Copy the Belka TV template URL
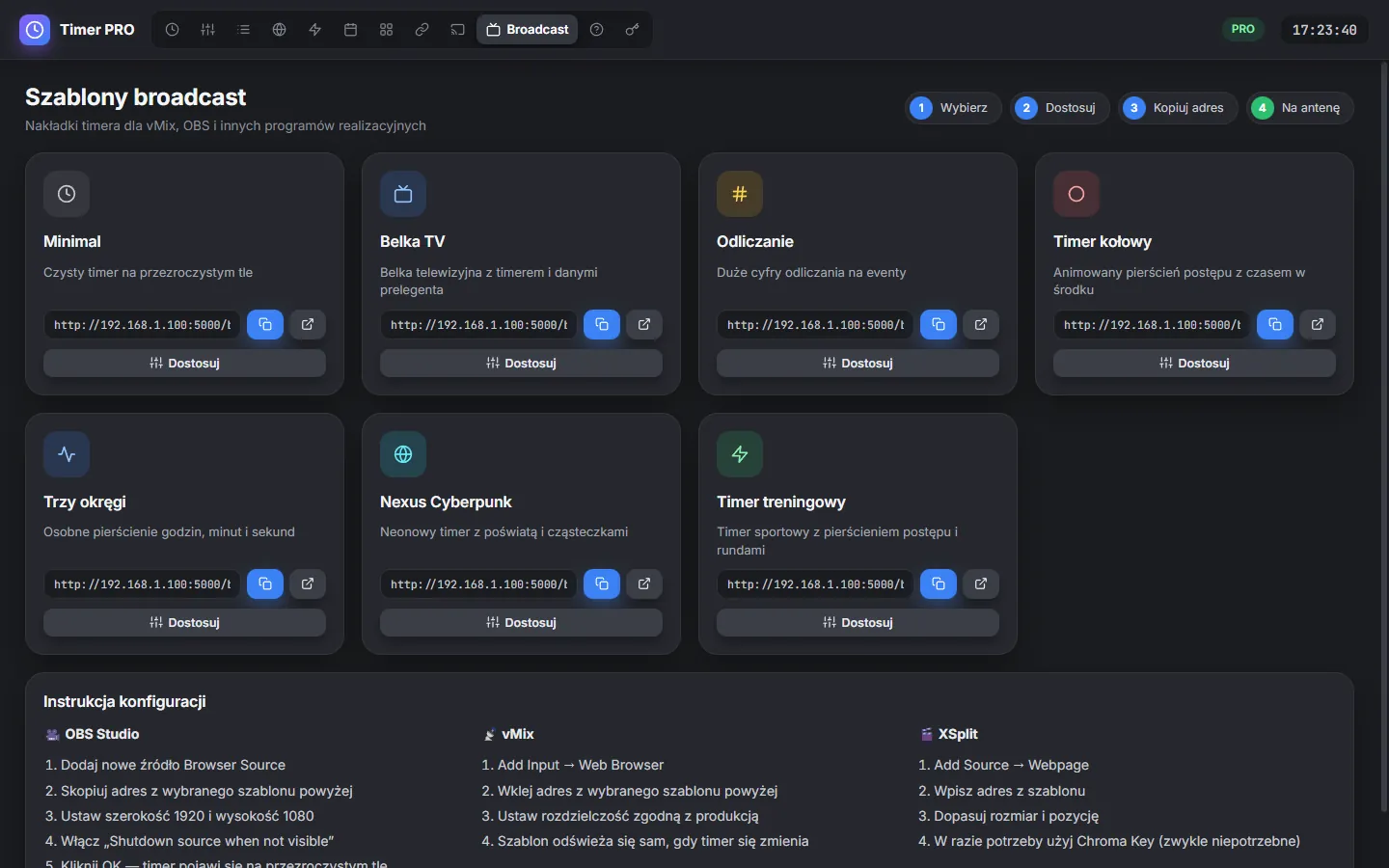This screenshot has width=1389, height=868. (x=602, y=325)
